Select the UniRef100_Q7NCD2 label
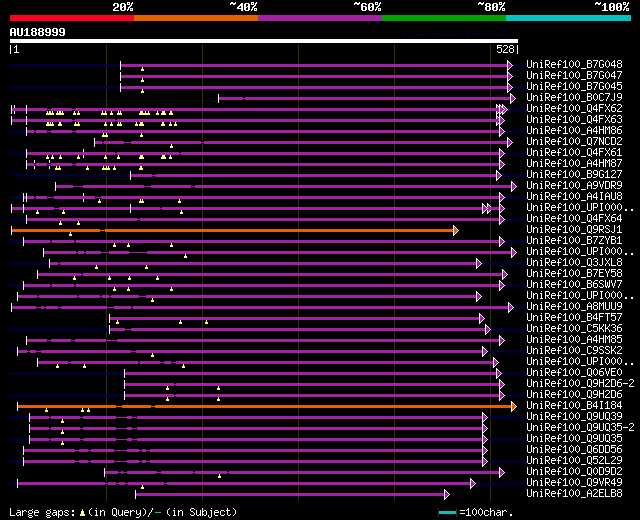 click(x=574, y=142)
